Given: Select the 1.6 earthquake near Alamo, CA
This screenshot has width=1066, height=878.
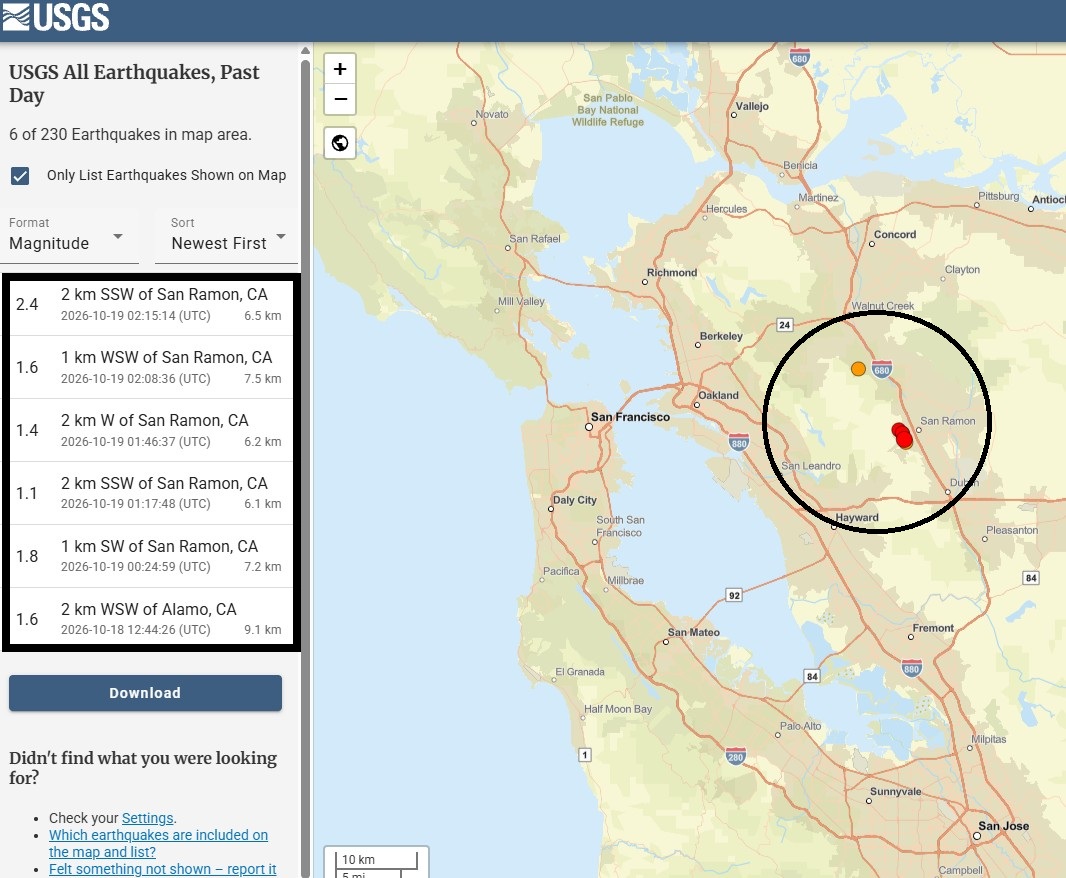Looking at the screenshot, I should click(x=152, y=618).
